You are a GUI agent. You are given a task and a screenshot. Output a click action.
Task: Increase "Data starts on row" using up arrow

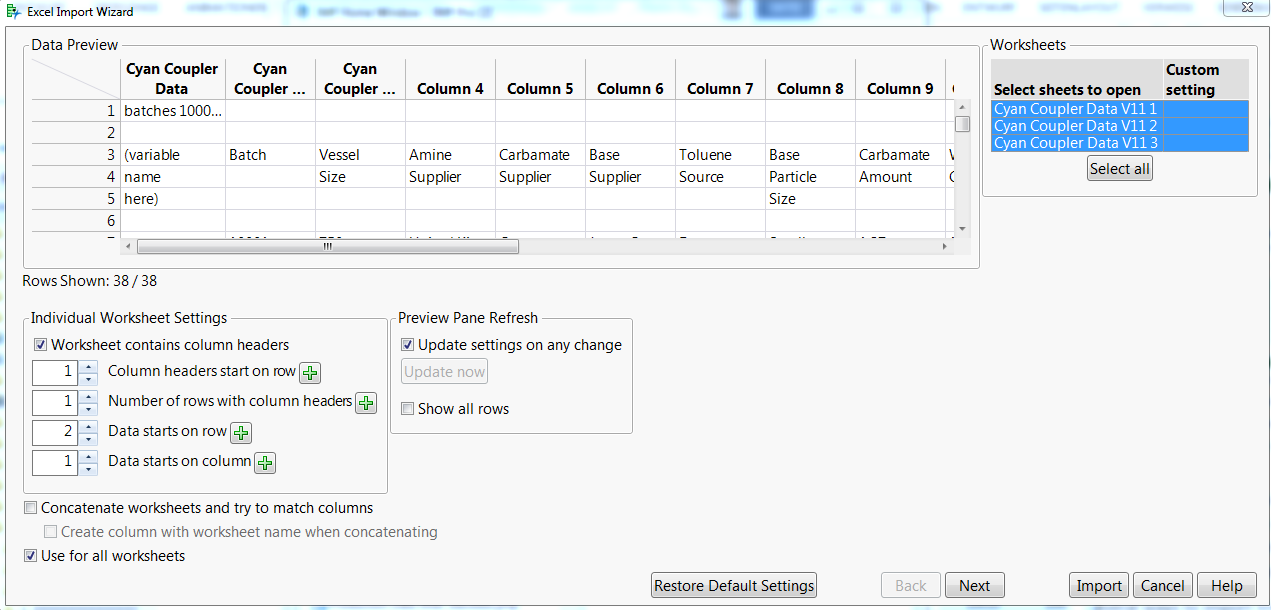point(87,427)
